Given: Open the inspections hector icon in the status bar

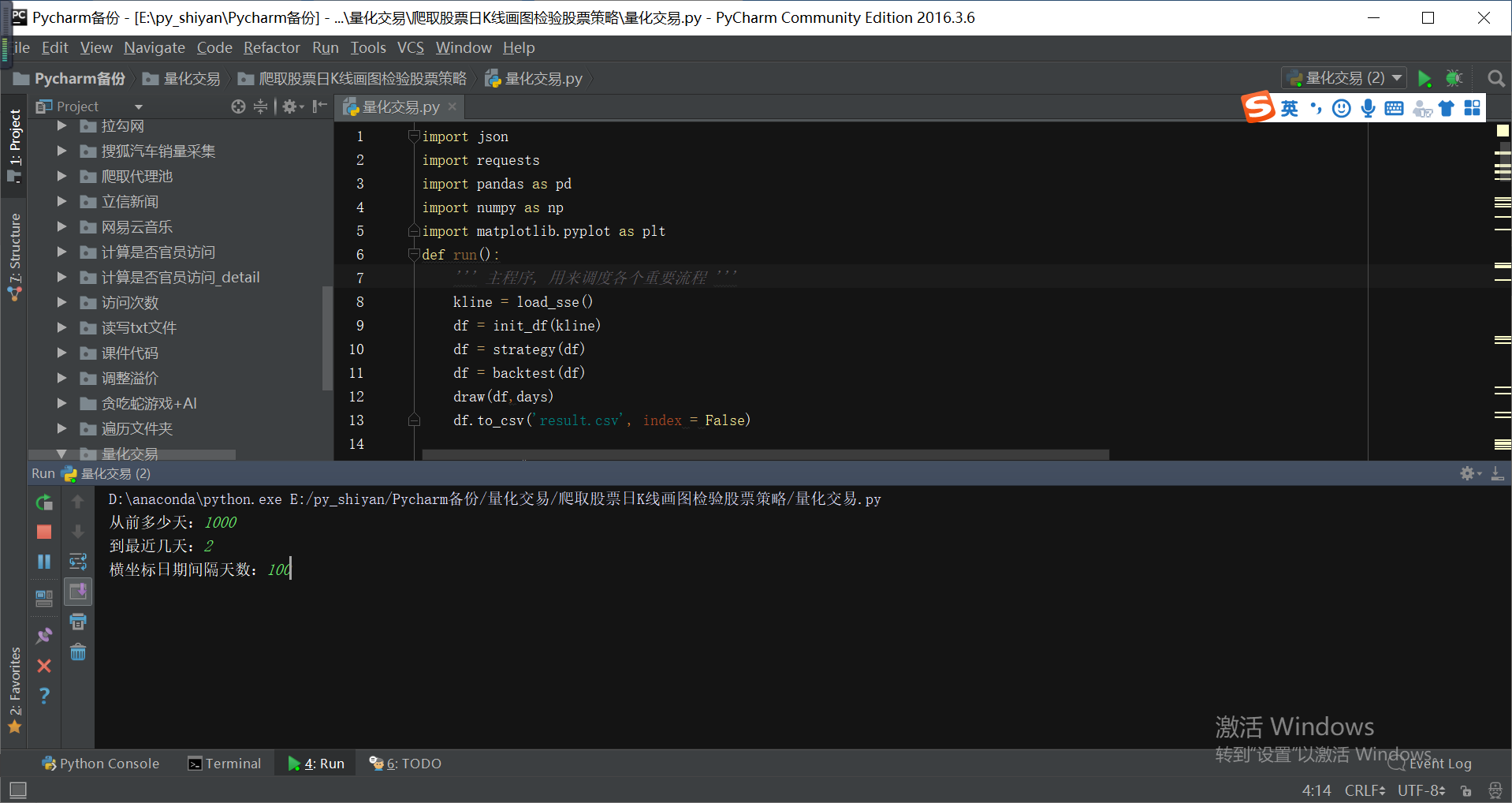Looking at the screenshot, I should [x=1495, y=790].
